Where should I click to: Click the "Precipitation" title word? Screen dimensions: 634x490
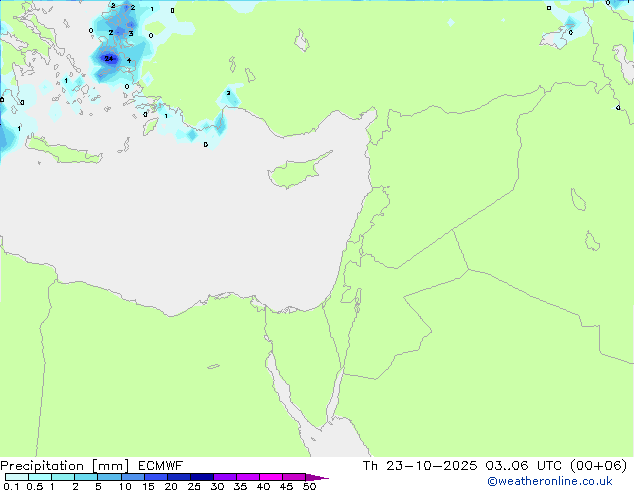point(42,466)
